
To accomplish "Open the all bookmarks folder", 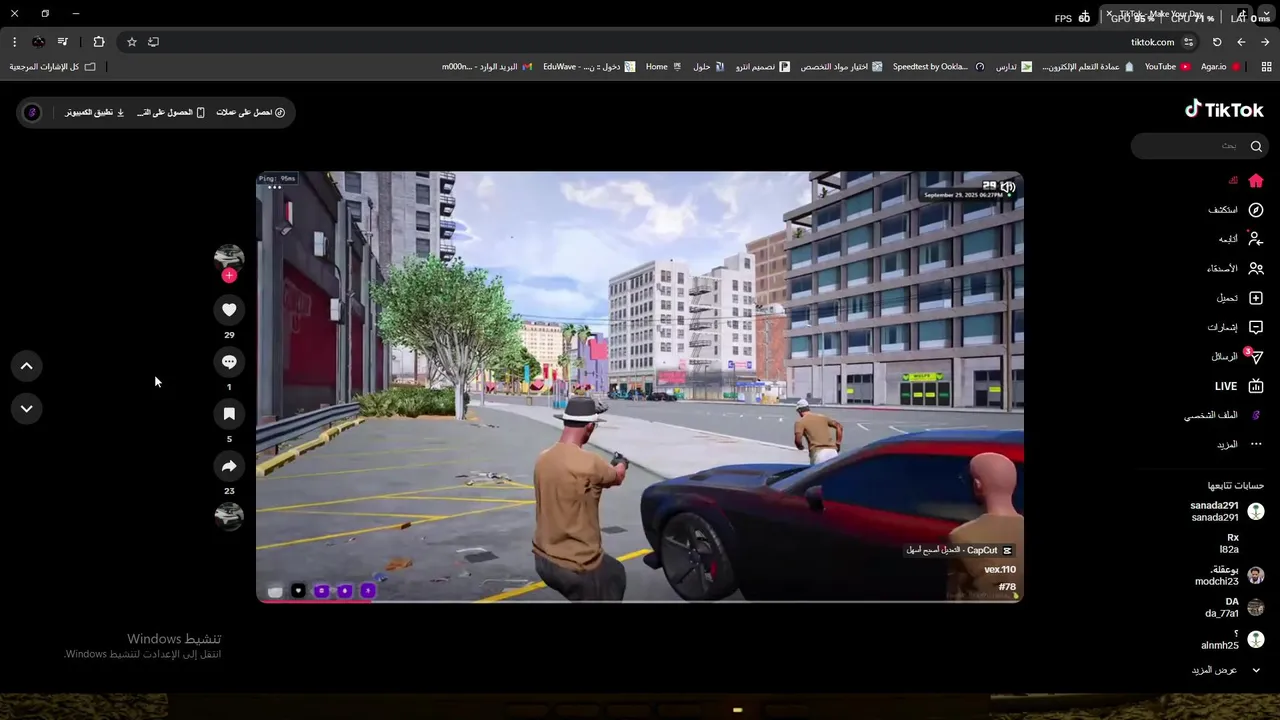I will [52, 67].
